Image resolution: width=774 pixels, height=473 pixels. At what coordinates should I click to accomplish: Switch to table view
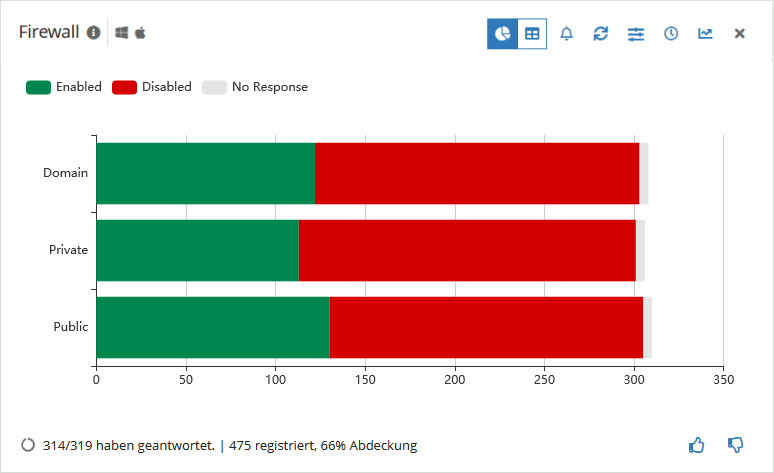tap(532, 34)
